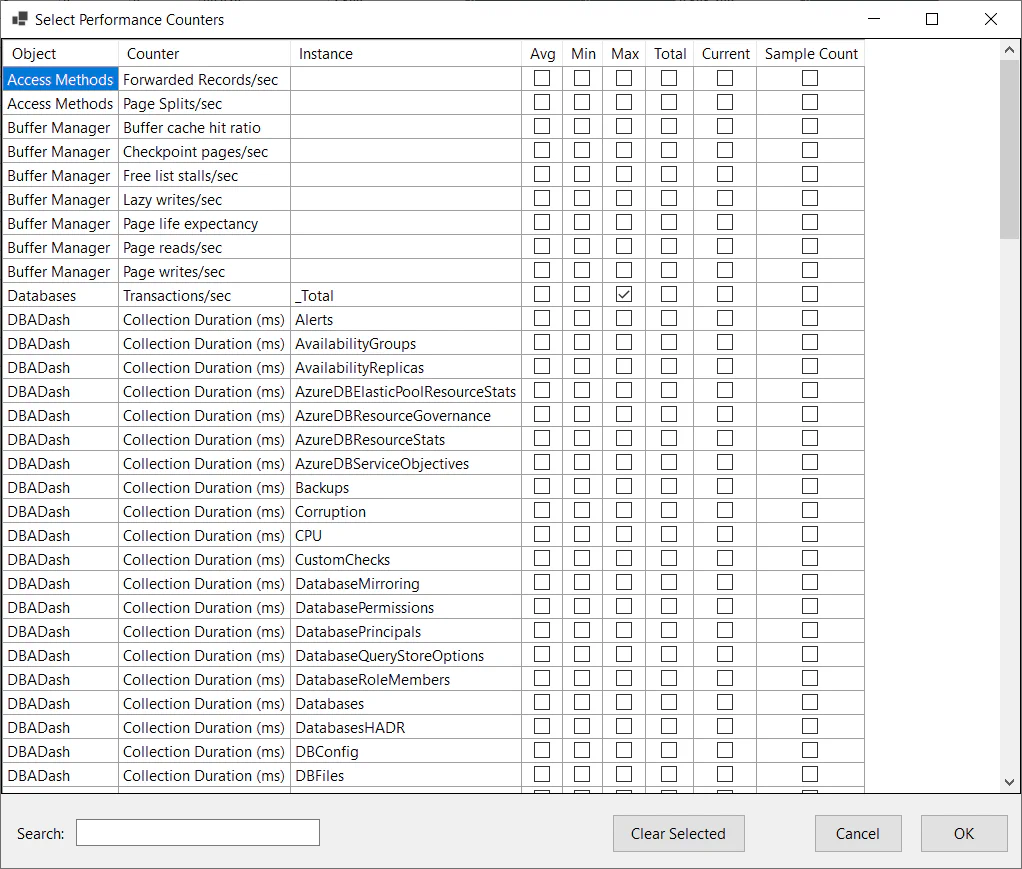Screen dimensions: 1022x869
Task: Check Max for the CPU collection duration
Action: tap(624, 534)
